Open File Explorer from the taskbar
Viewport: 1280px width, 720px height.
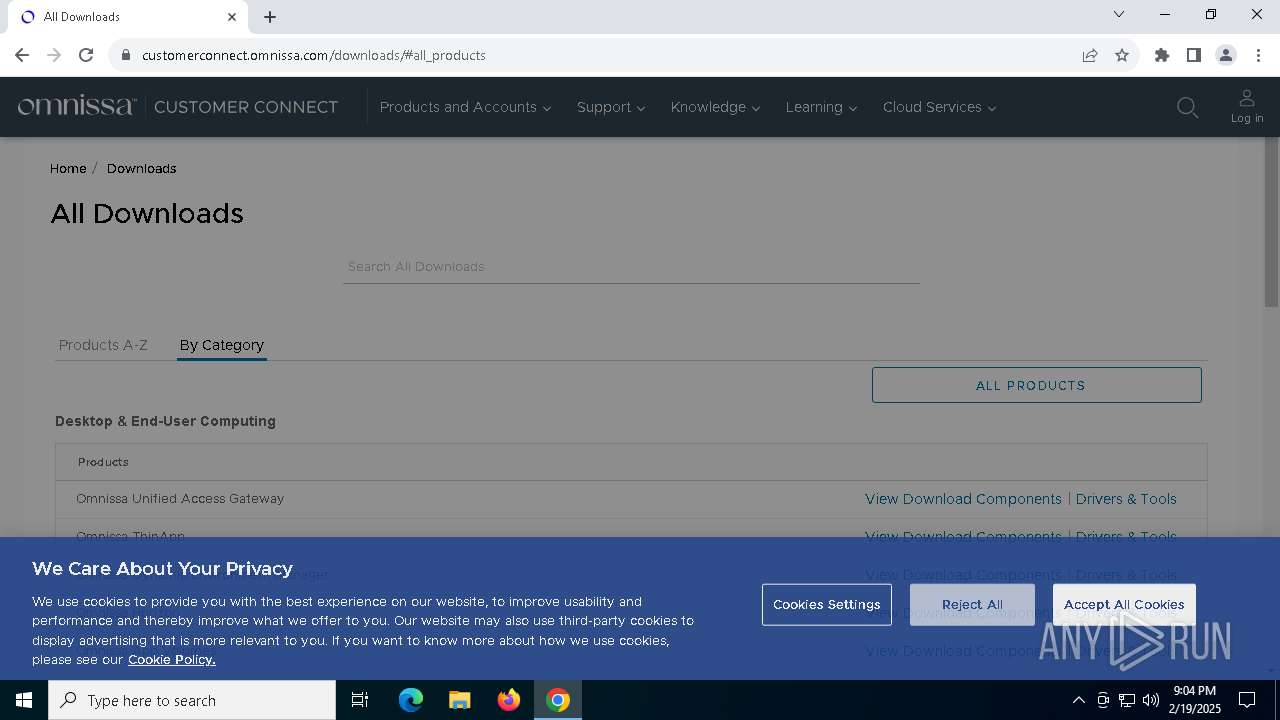[459, 700]
